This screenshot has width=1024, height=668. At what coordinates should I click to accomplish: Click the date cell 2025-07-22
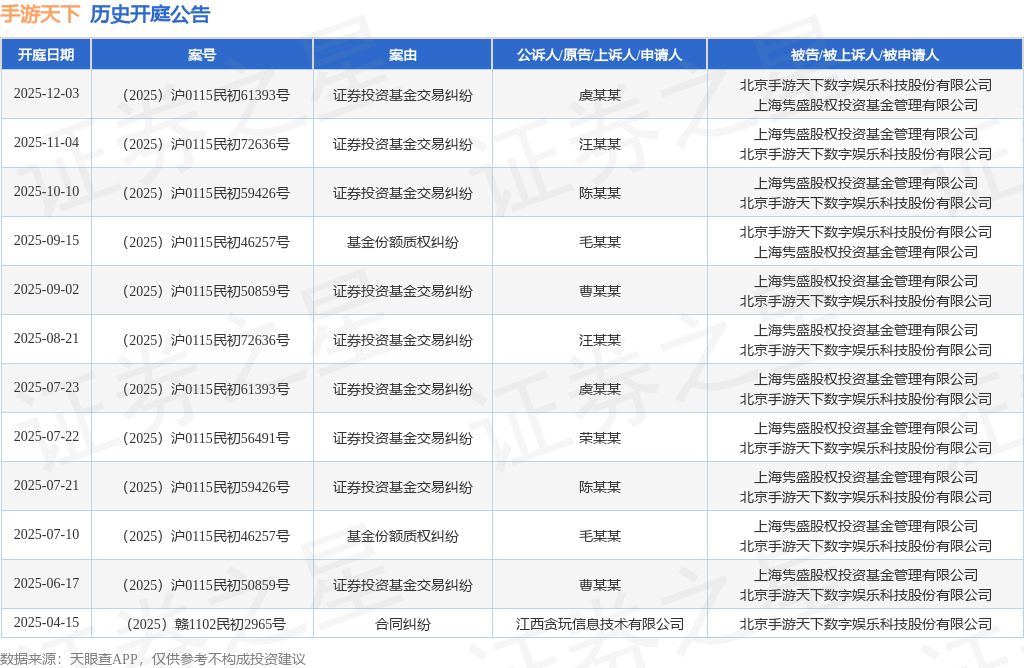point(46,436)
